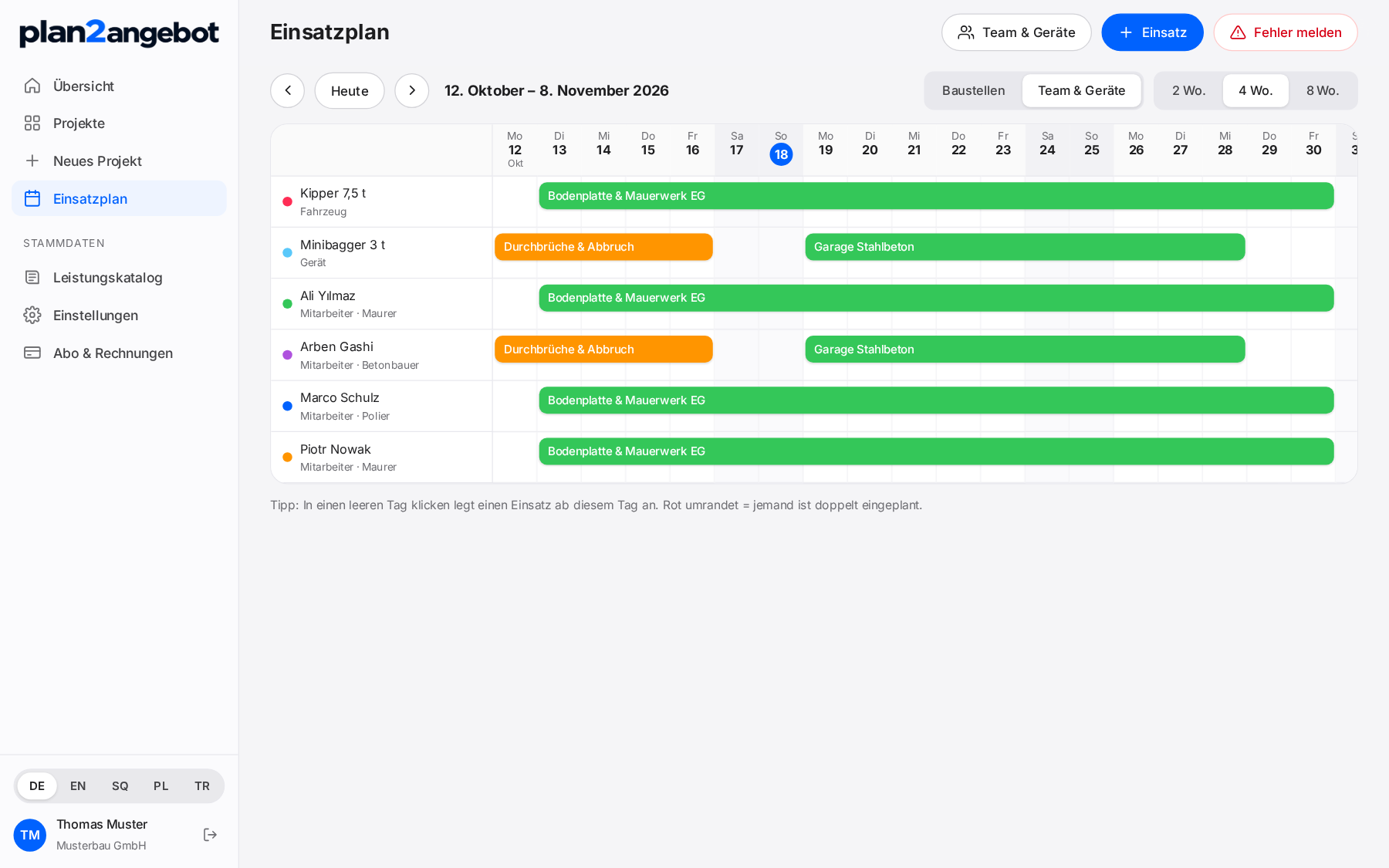
Task: Click the Heute button
Action: coord(350,90)
